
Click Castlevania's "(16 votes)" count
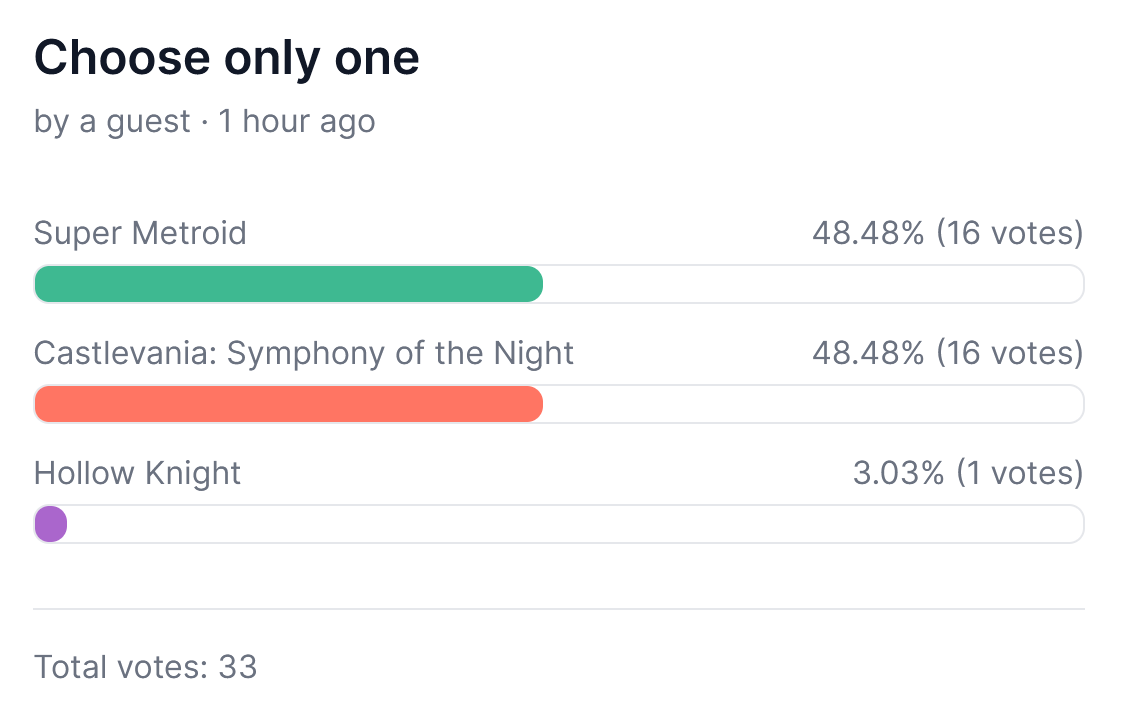(x=1010, y=353)
